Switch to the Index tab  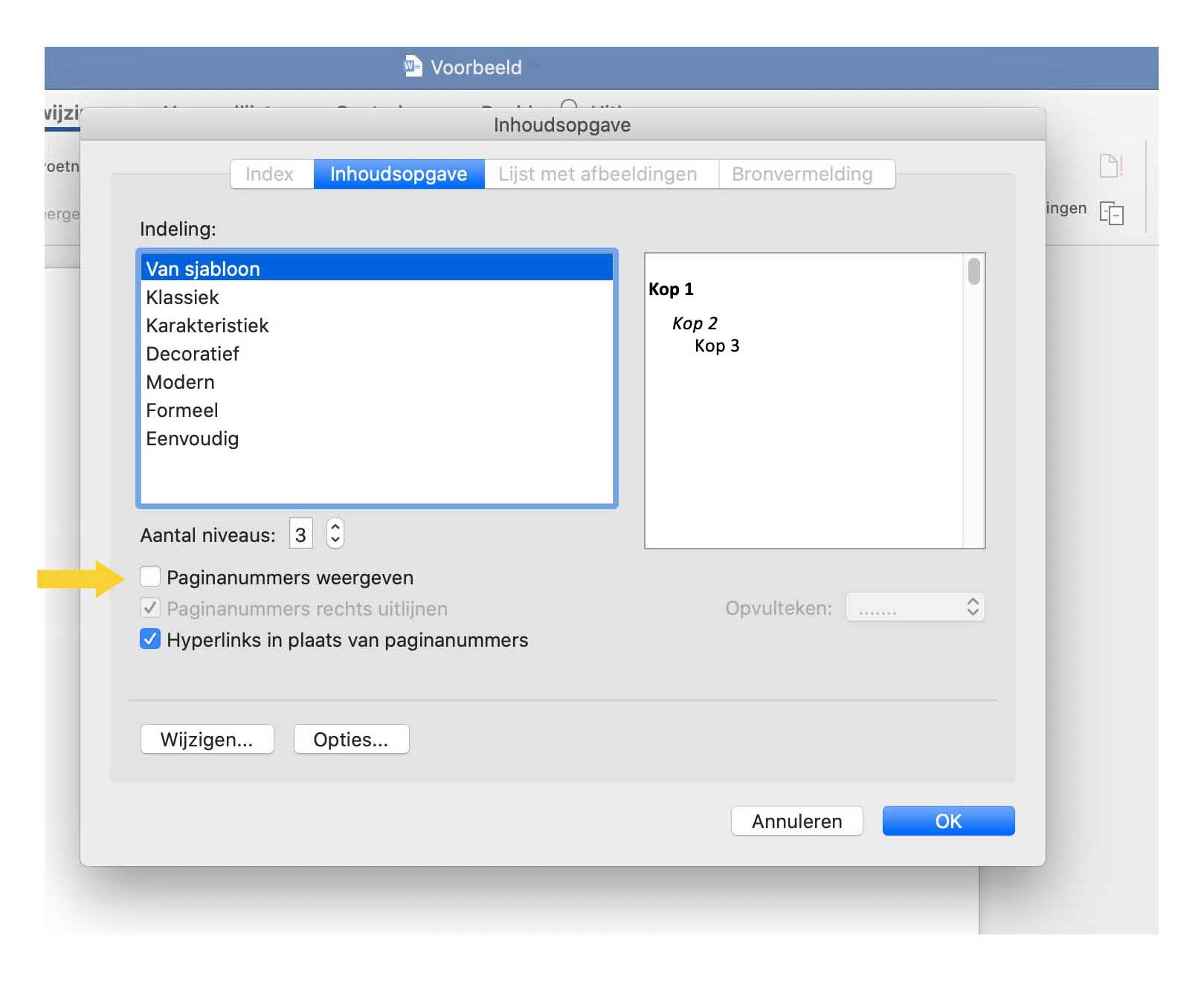pos(270,174)
